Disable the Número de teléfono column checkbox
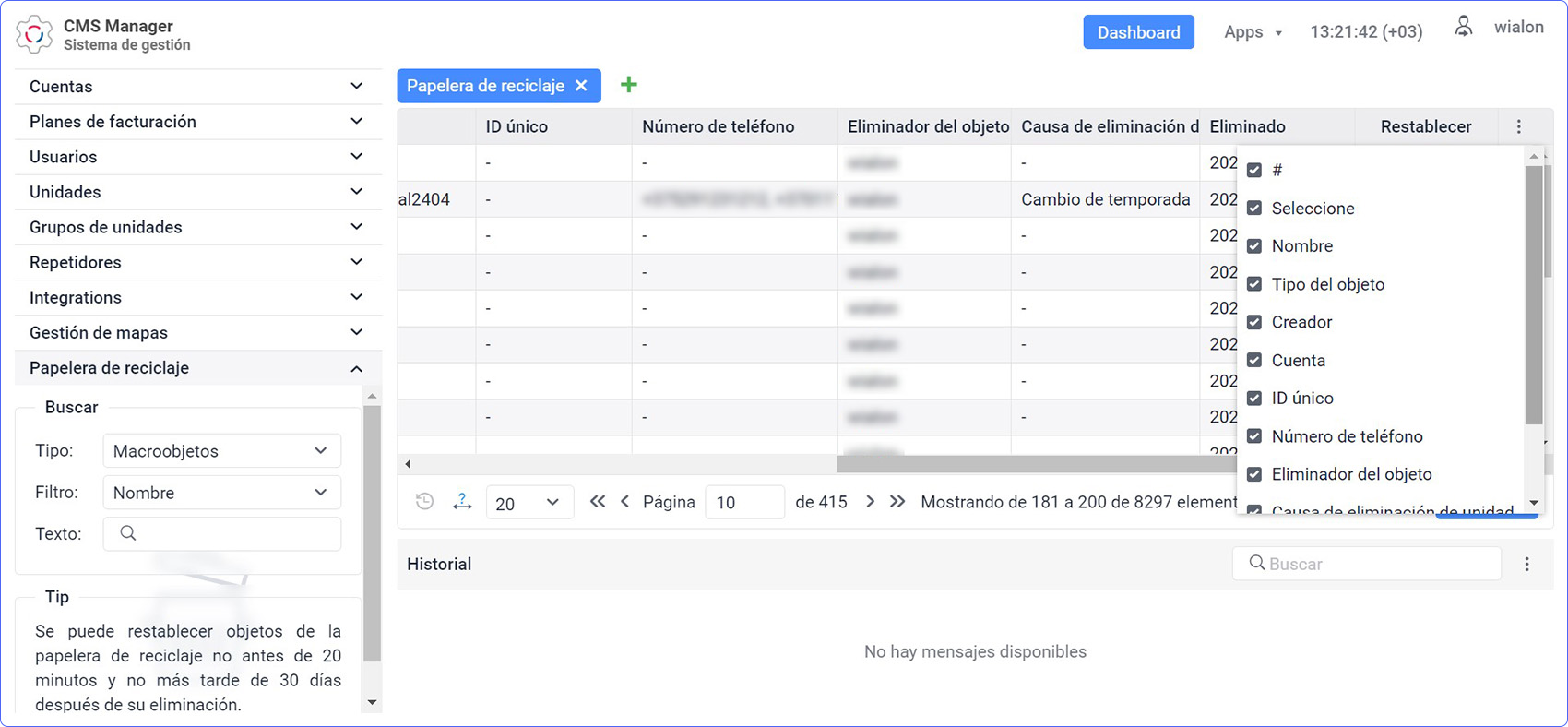 click(1254, 436)
